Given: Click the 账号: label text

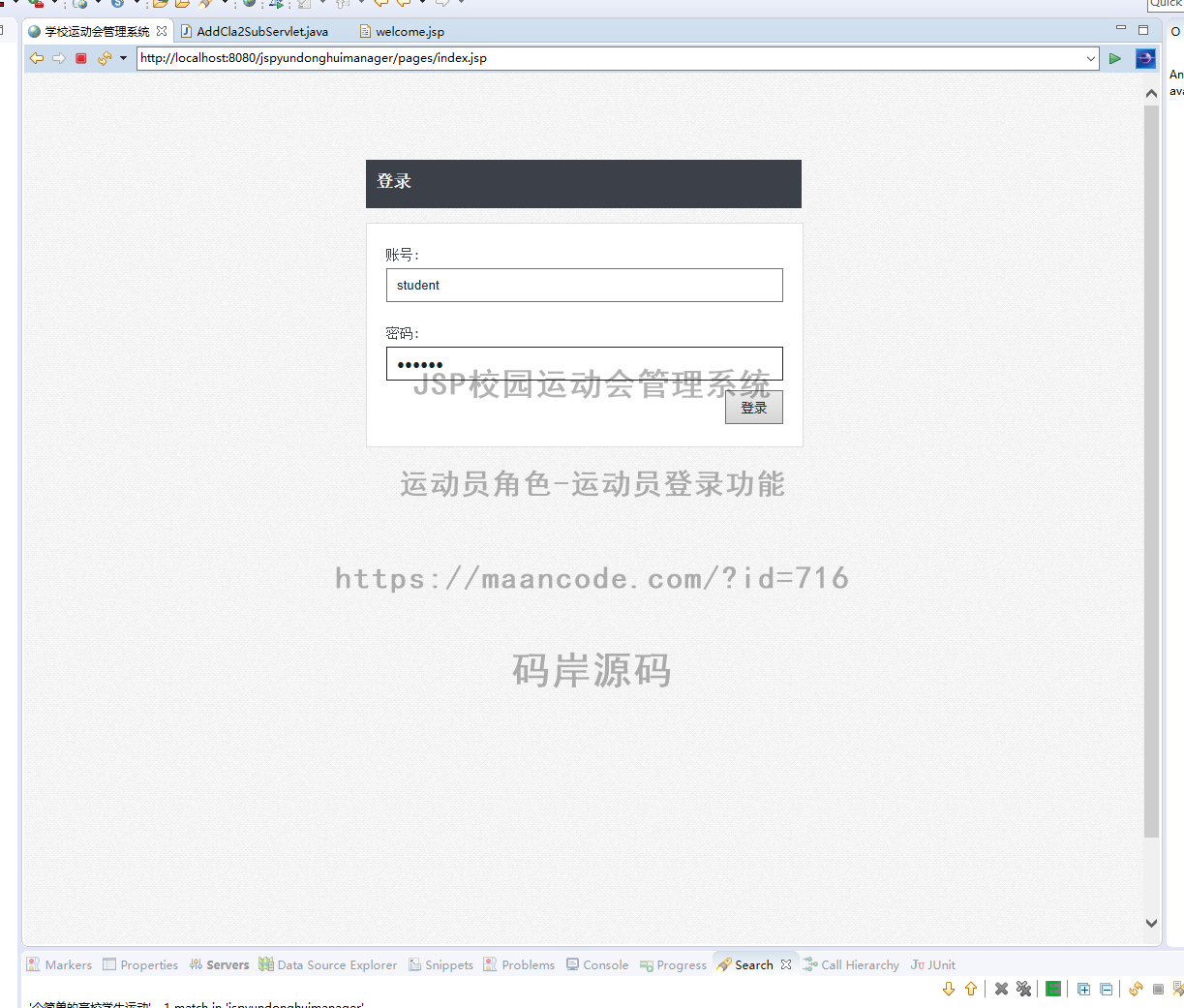Looking at the screenshot, I should [x=403, y=255].
